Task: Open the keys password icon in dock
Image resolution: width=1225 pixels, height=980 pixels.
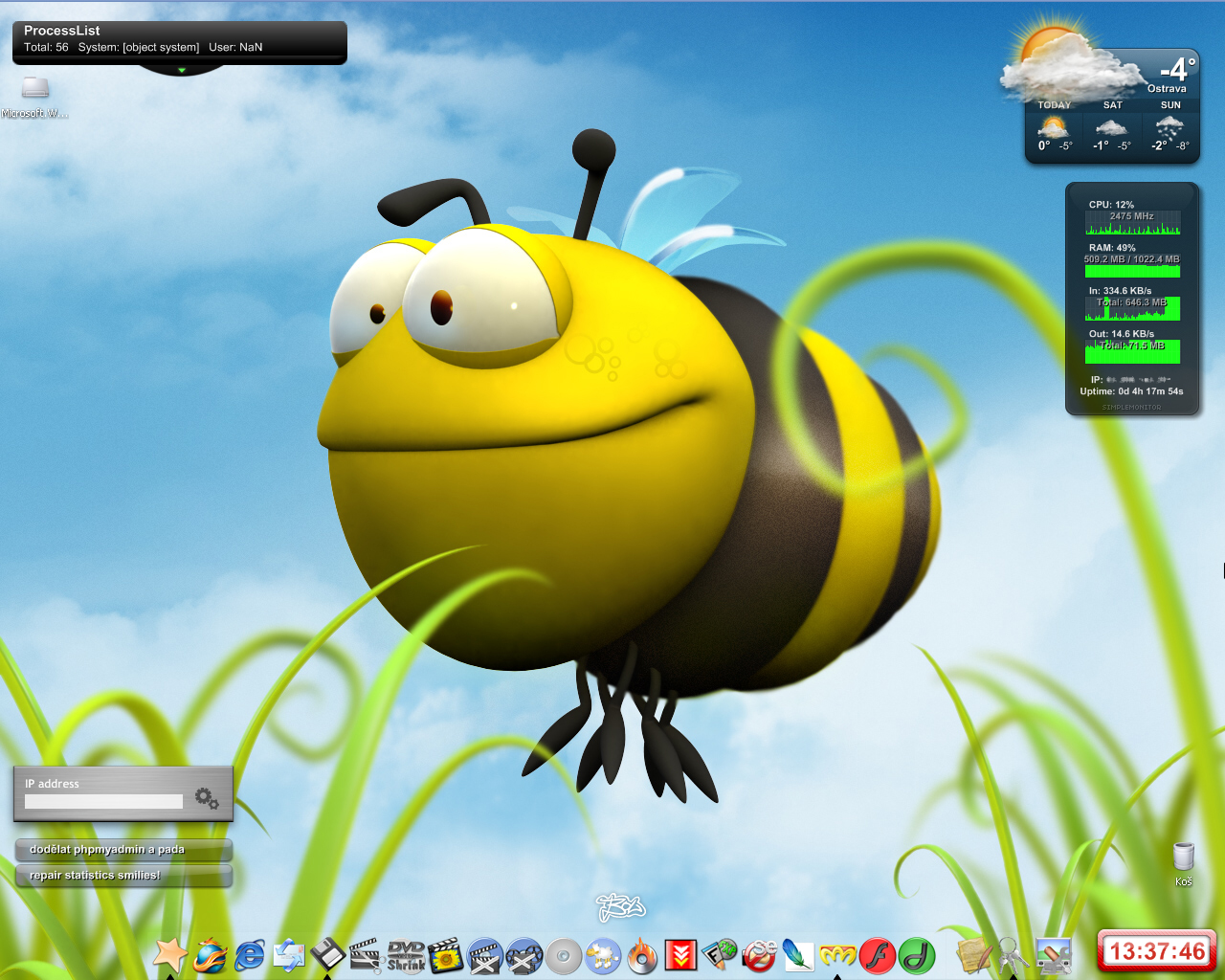Action: point(1013,955)
